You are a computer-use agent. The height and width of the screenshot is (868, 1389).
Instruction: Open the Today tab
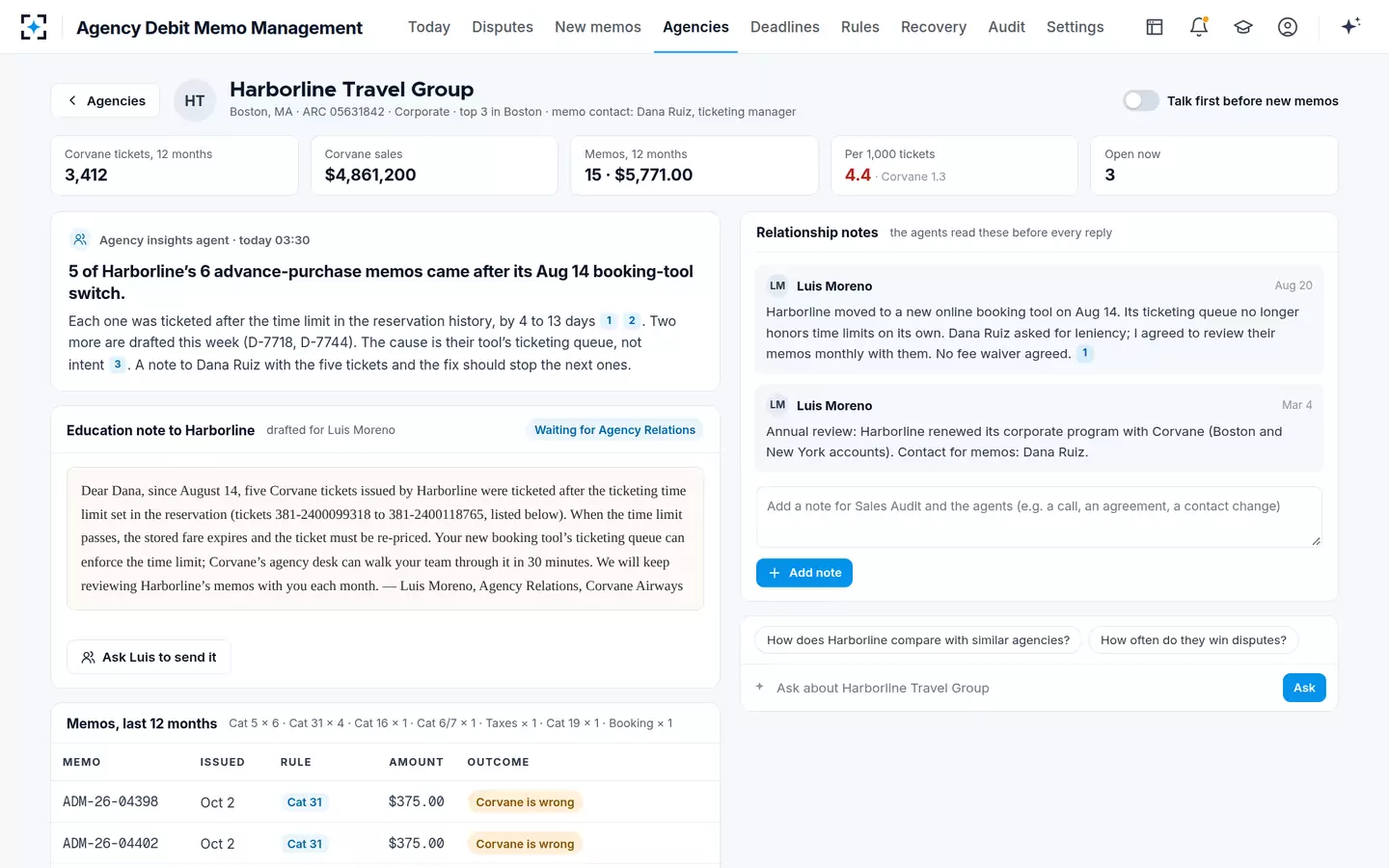429,27
